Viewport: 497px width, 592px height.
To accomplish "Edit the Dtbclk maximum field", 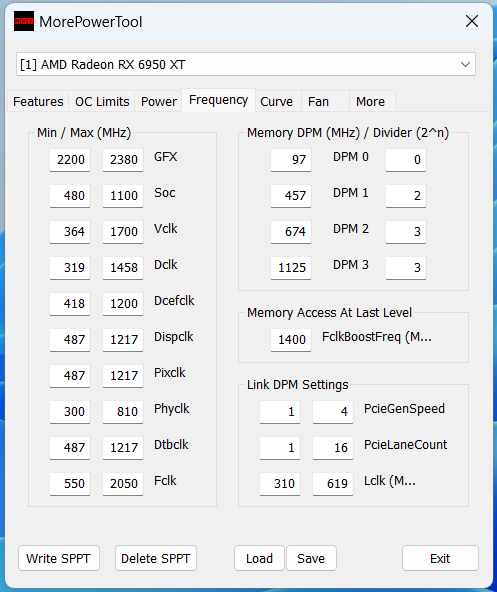I will pyautogui.click(x=123, y=447).
